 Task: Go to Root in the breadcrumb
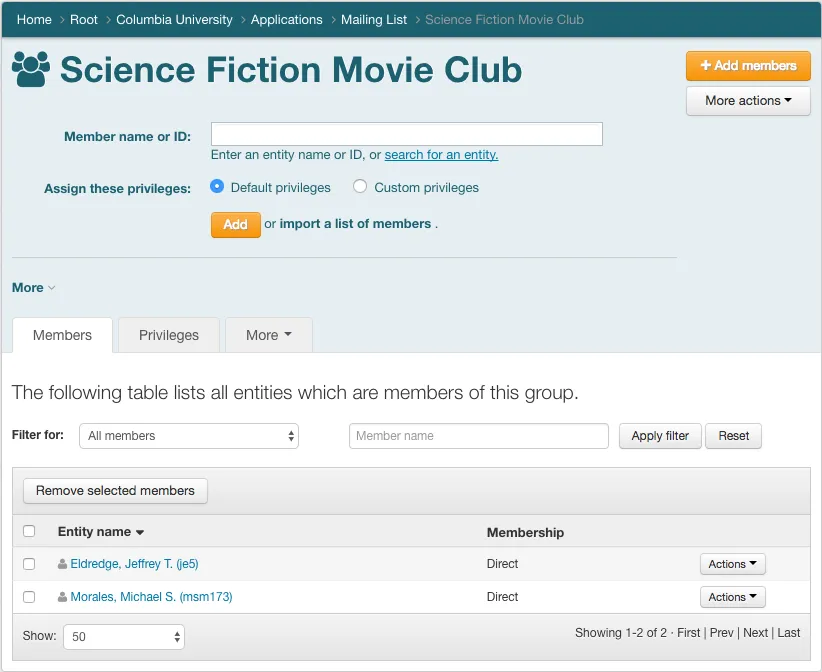pos(84,19)
